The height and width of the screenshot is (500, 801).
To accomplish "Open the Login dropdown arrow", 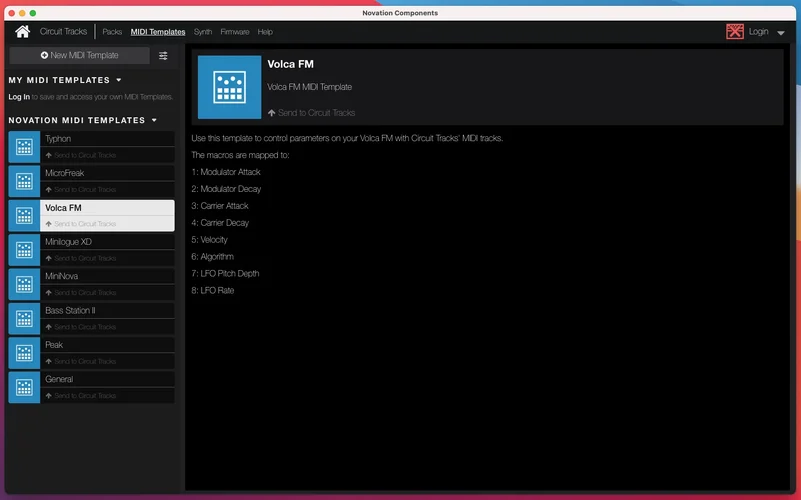I will [781, 33].
